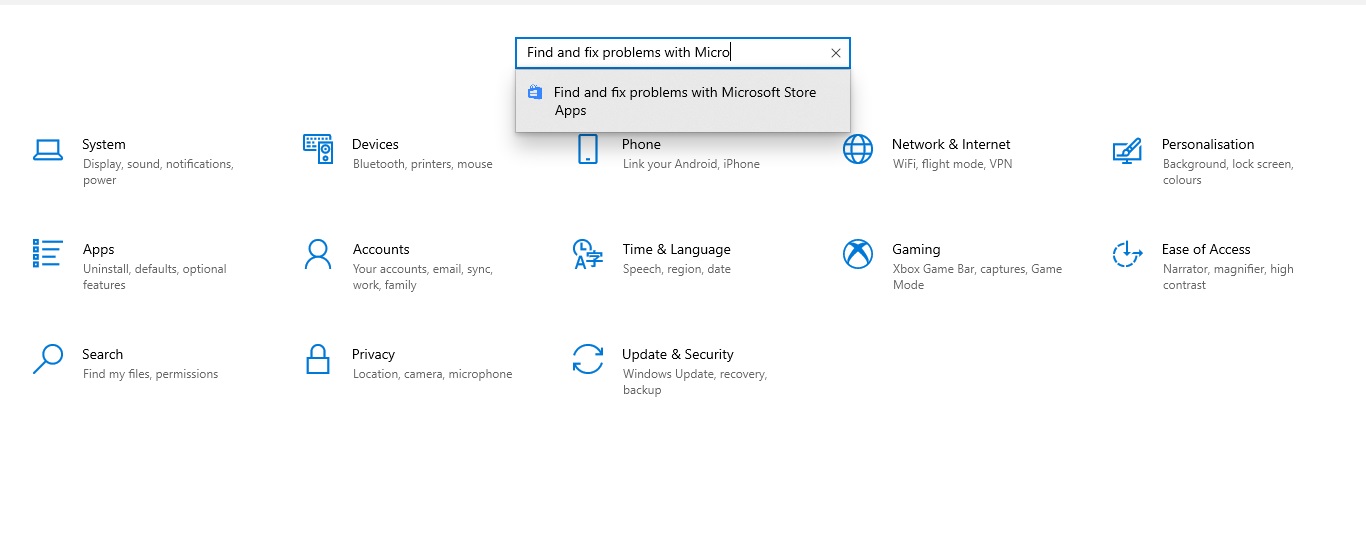Open the Gaming category title

916,249
